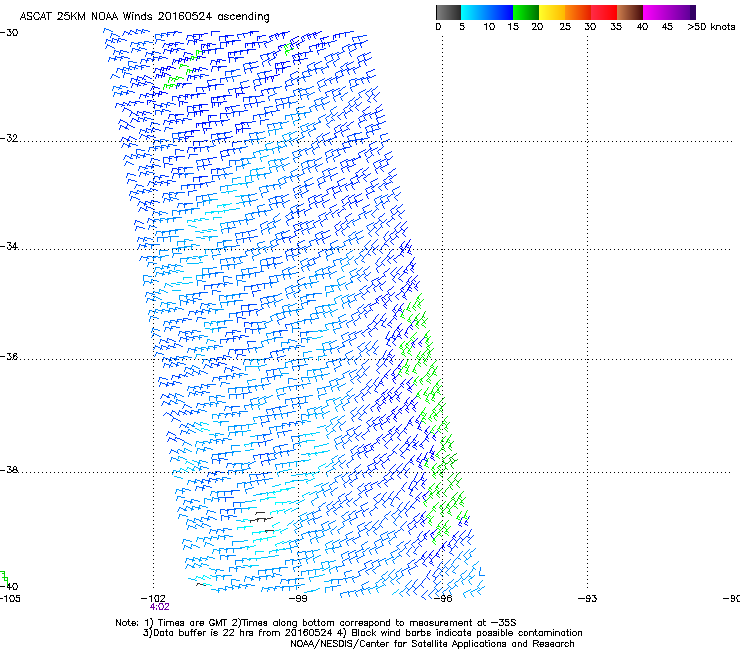Click the '-105' longitude axis label
740x650 pixels.
pos(10,599)
